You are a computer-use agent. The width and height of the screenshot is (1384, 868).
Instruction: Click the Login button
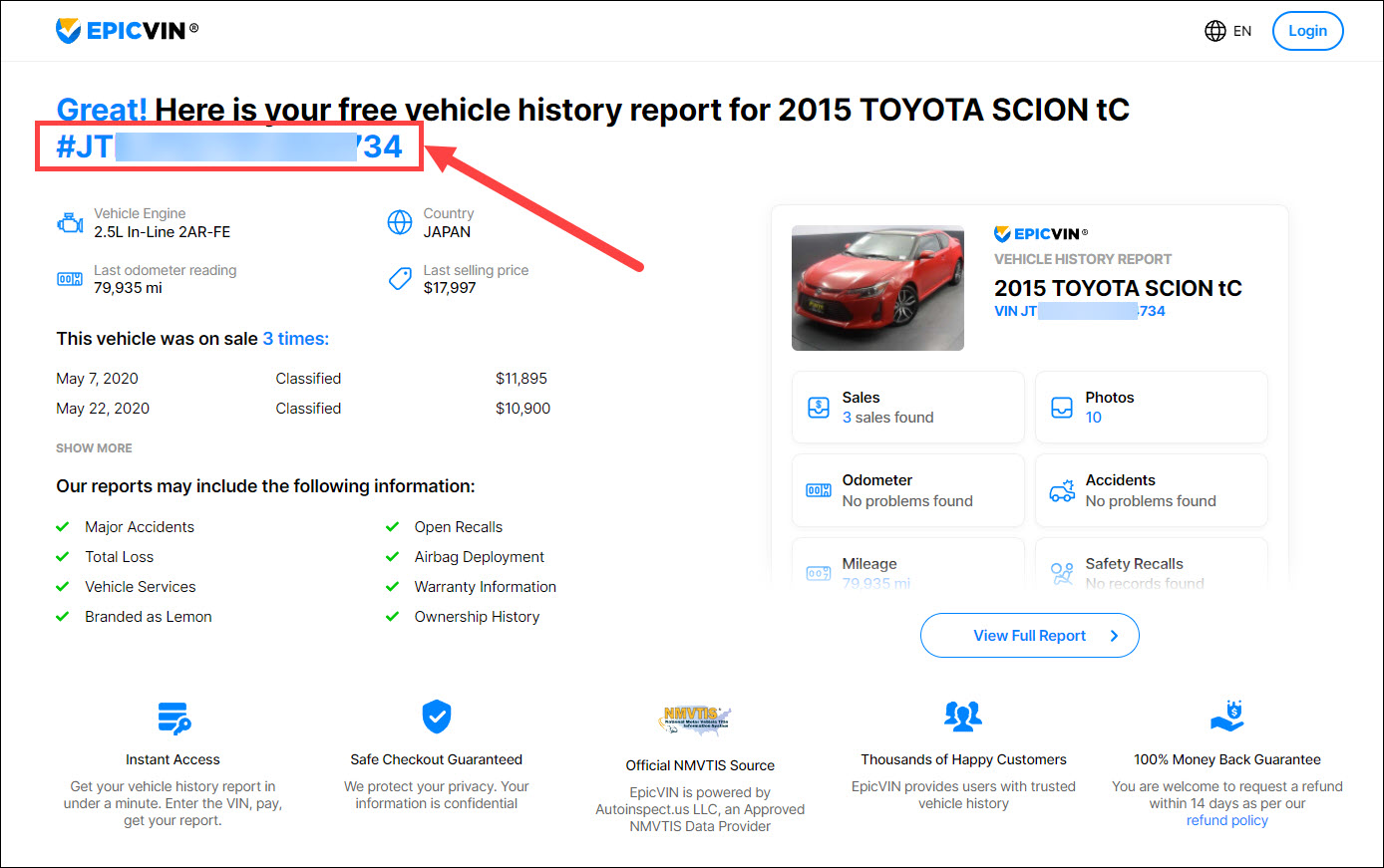(1307, 31)
